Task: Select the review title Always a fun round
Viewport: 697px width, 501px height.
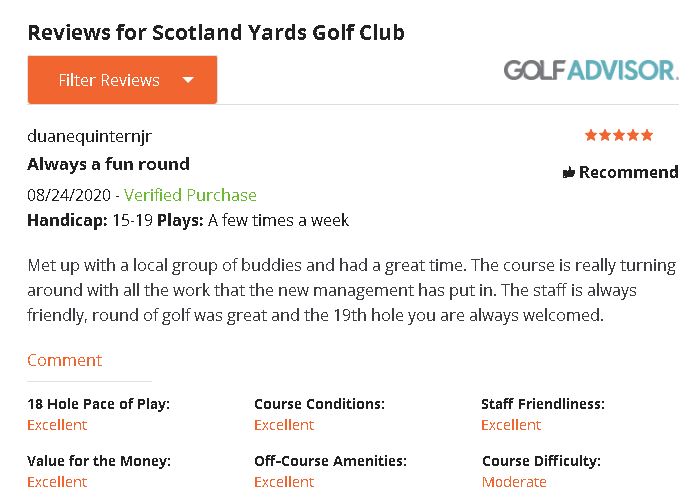Action: (x=108, y=164)
